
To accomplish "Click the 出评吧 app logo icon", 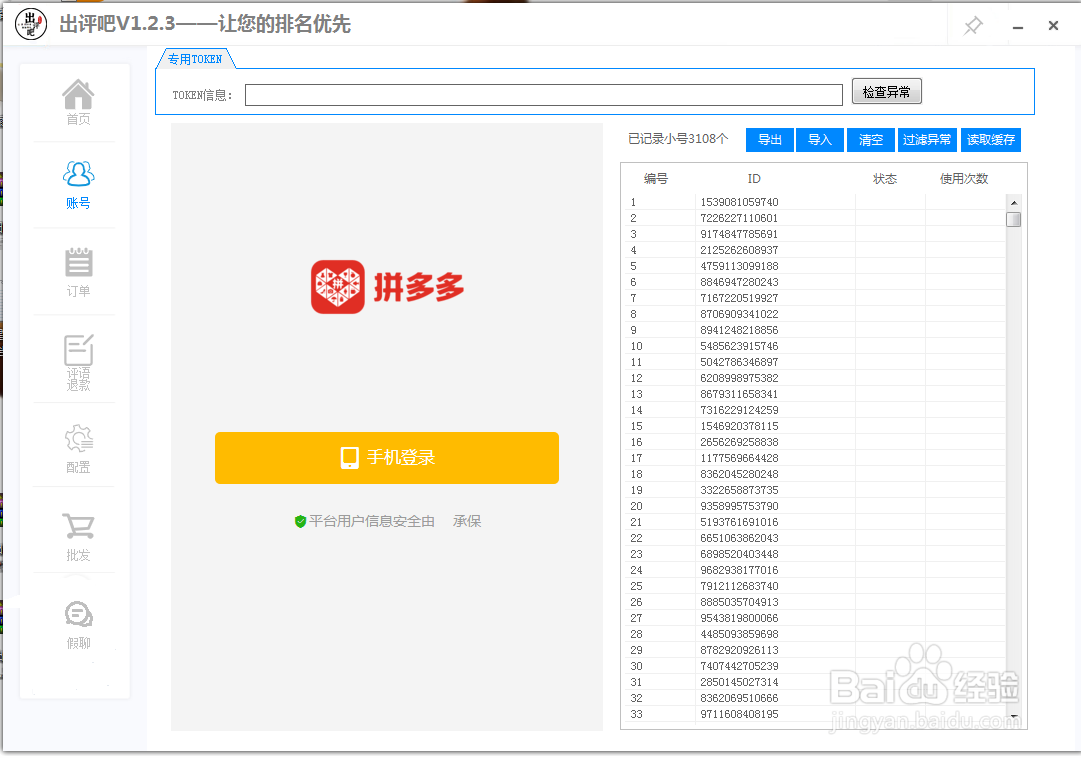I will click(x=30, y=24).
